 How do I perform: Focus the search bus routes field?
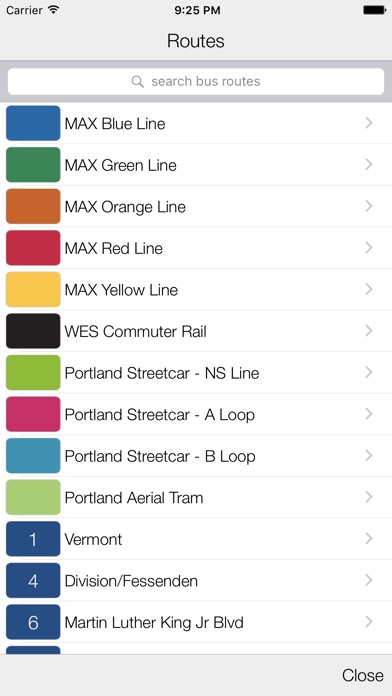click(196, 82)
